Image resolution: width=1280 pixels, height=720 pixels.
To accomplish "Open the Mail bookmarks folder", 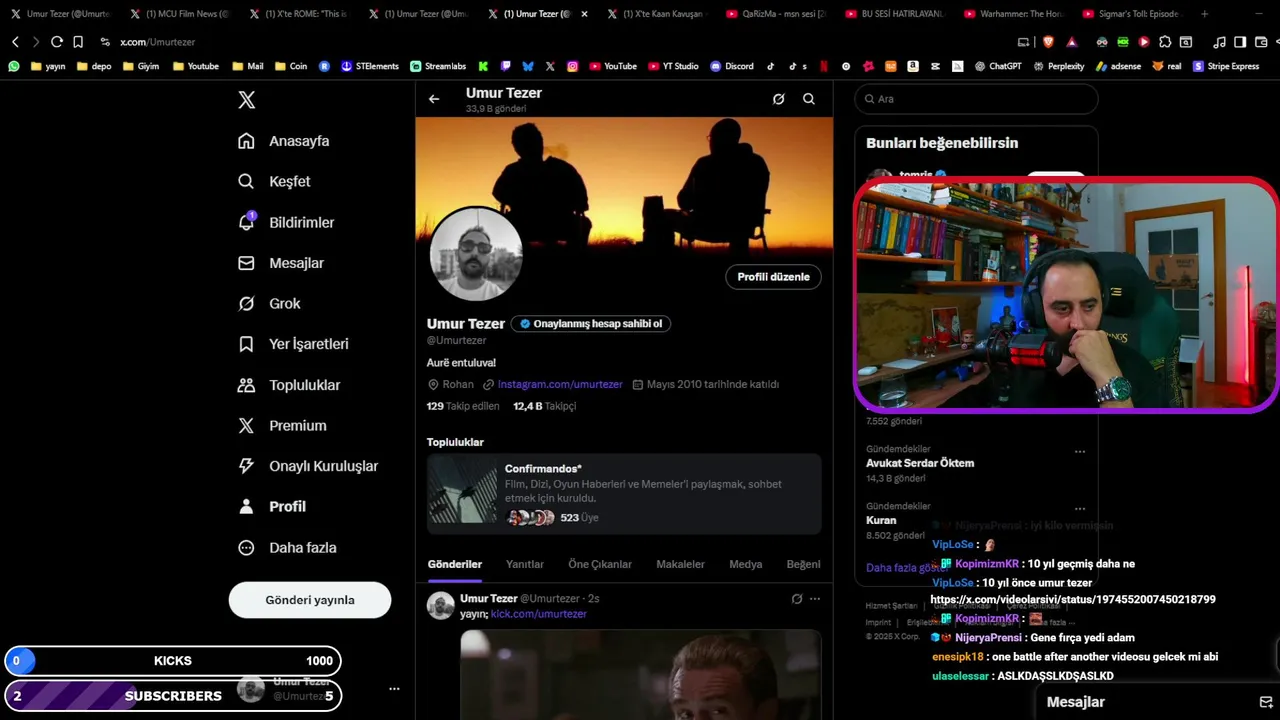I will click(x=247, y=66).
